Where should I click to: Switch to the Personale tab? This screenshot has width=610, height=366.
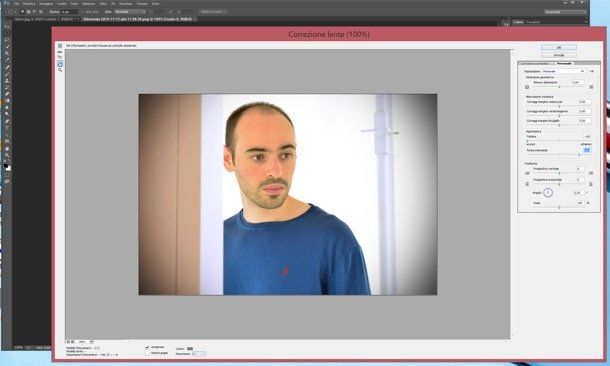564,63
